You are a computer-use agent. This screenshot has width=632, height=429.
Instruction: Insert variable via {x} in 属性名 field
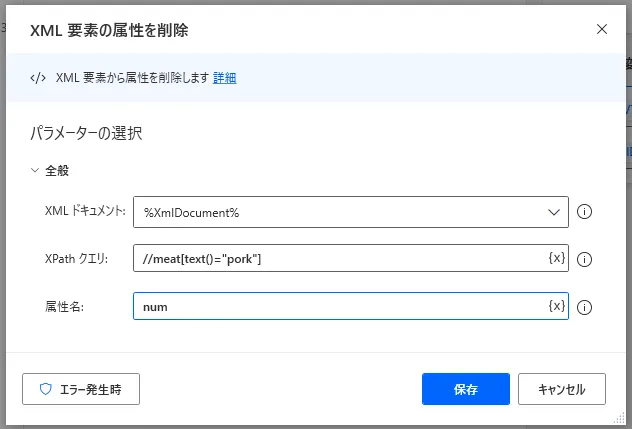pos(557,306)
